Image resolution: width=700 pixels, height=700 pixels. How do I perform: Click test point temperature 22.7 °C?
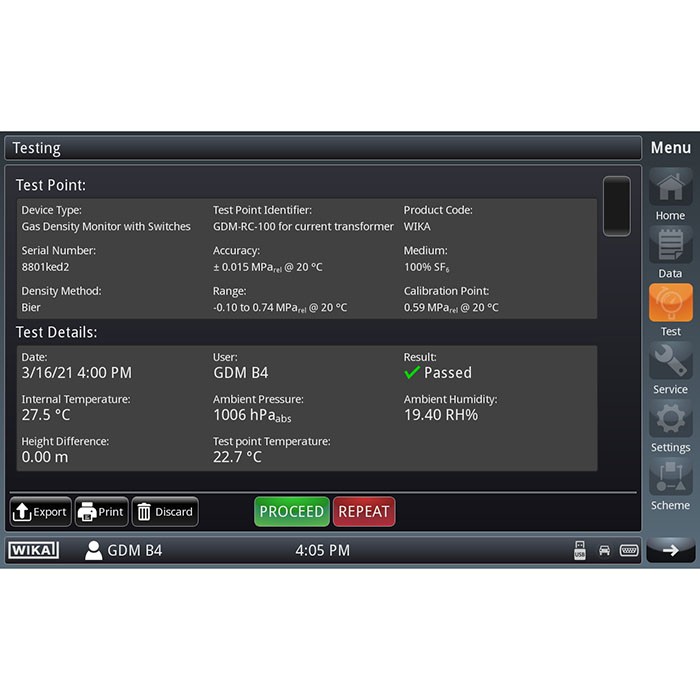(237, 457)
